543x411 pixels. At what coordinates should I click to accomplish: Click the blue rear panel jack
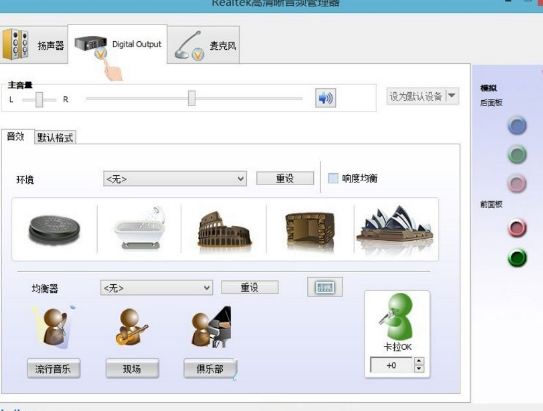517,125
